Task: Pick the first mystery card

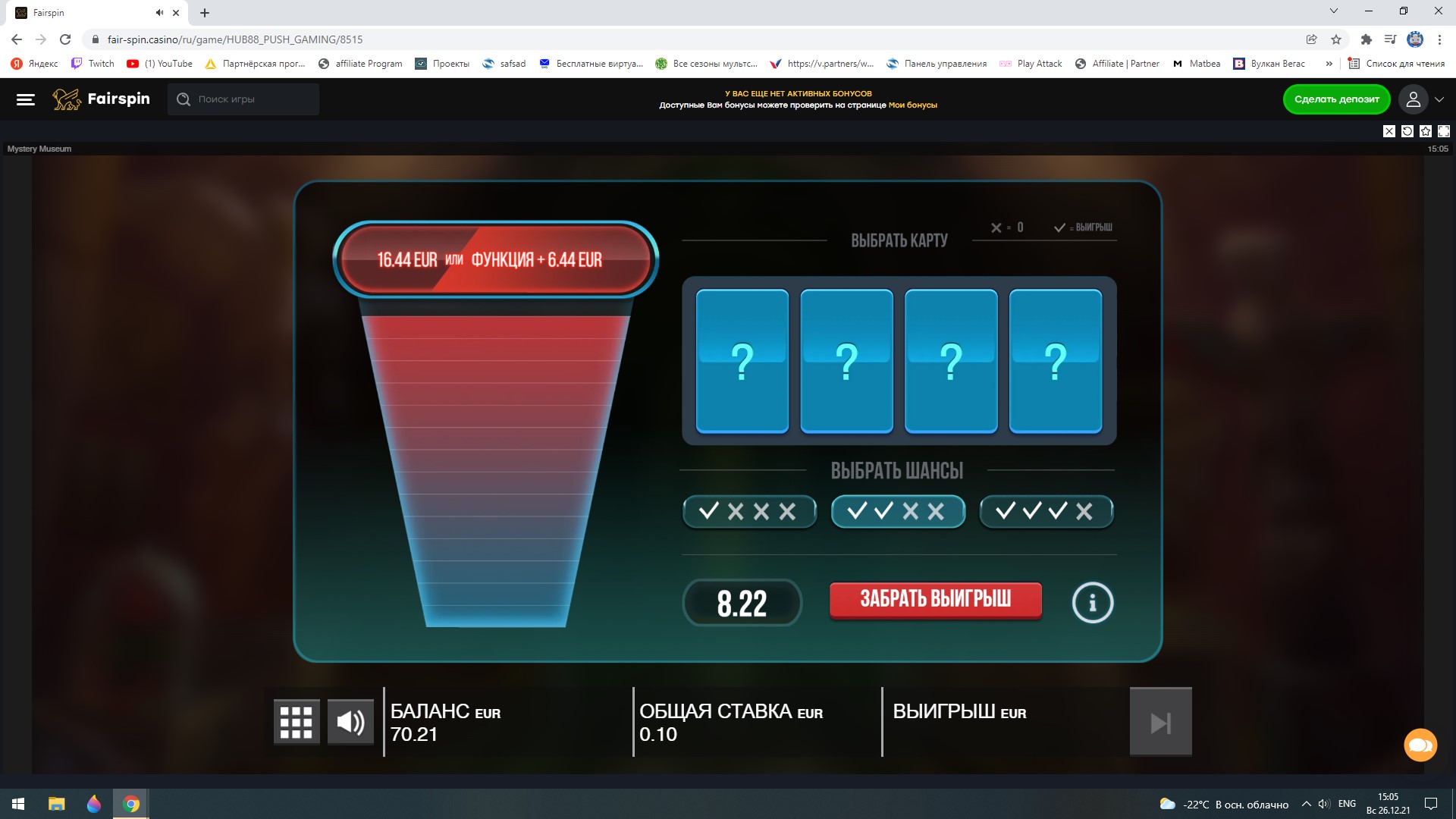Action: [x=742, y=361]
